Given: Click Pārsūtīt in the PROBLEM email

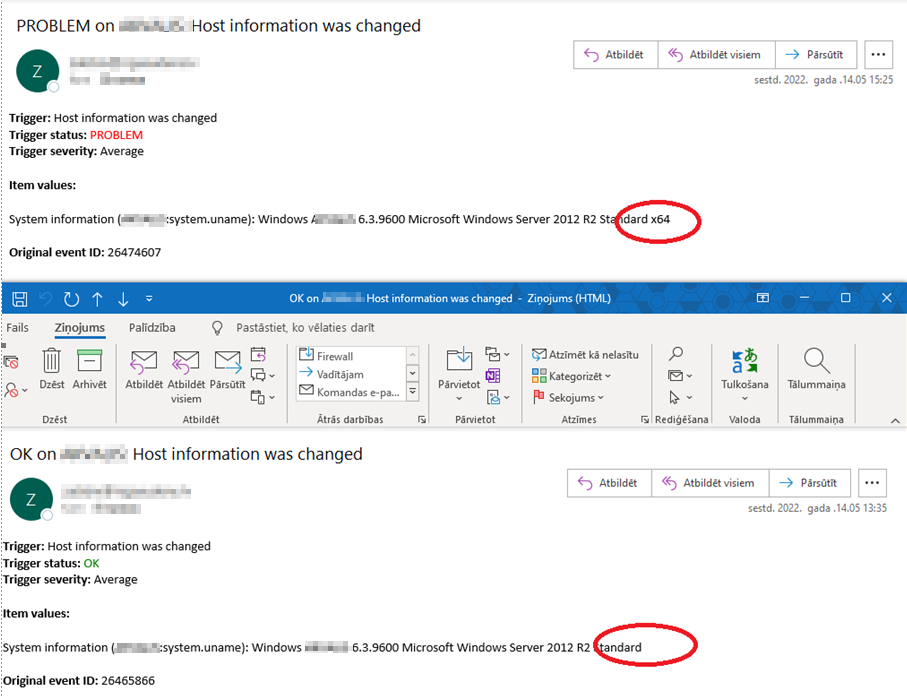Looking at the screenshot, I should tap(816, 55).
